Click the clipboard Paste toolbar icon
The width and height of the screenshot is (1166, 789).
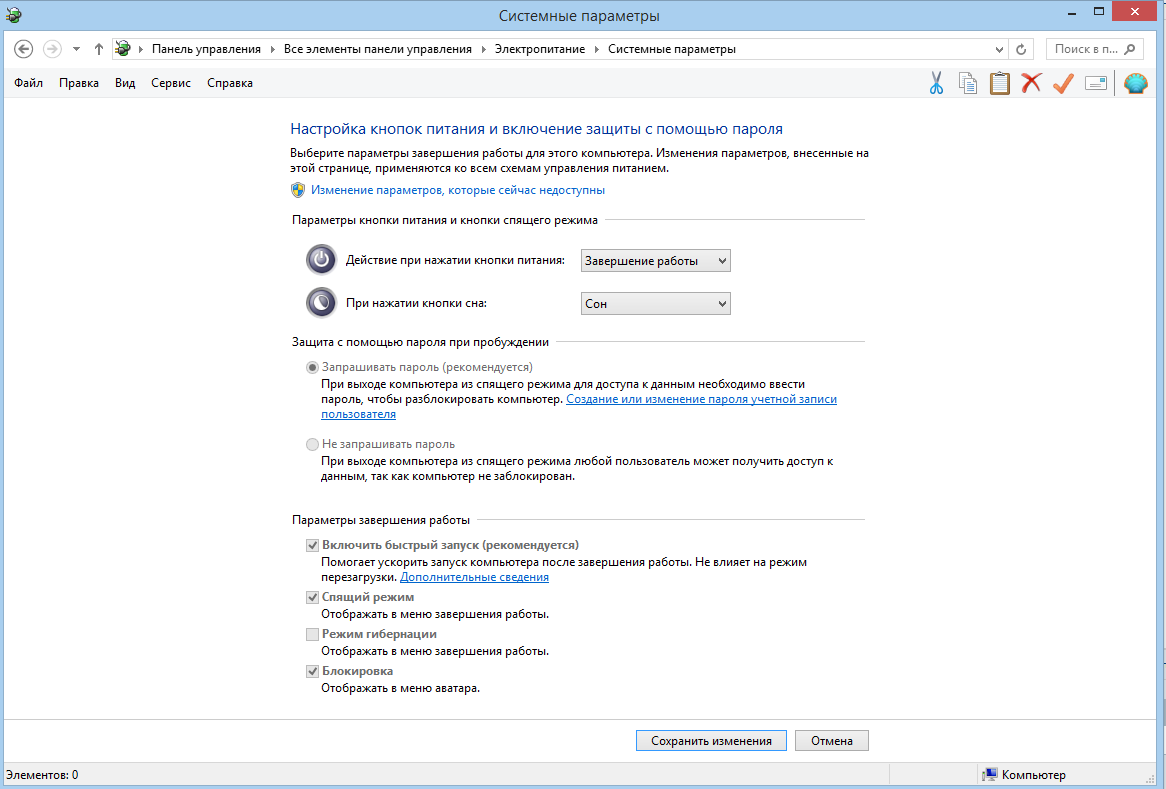coord(999,83)
